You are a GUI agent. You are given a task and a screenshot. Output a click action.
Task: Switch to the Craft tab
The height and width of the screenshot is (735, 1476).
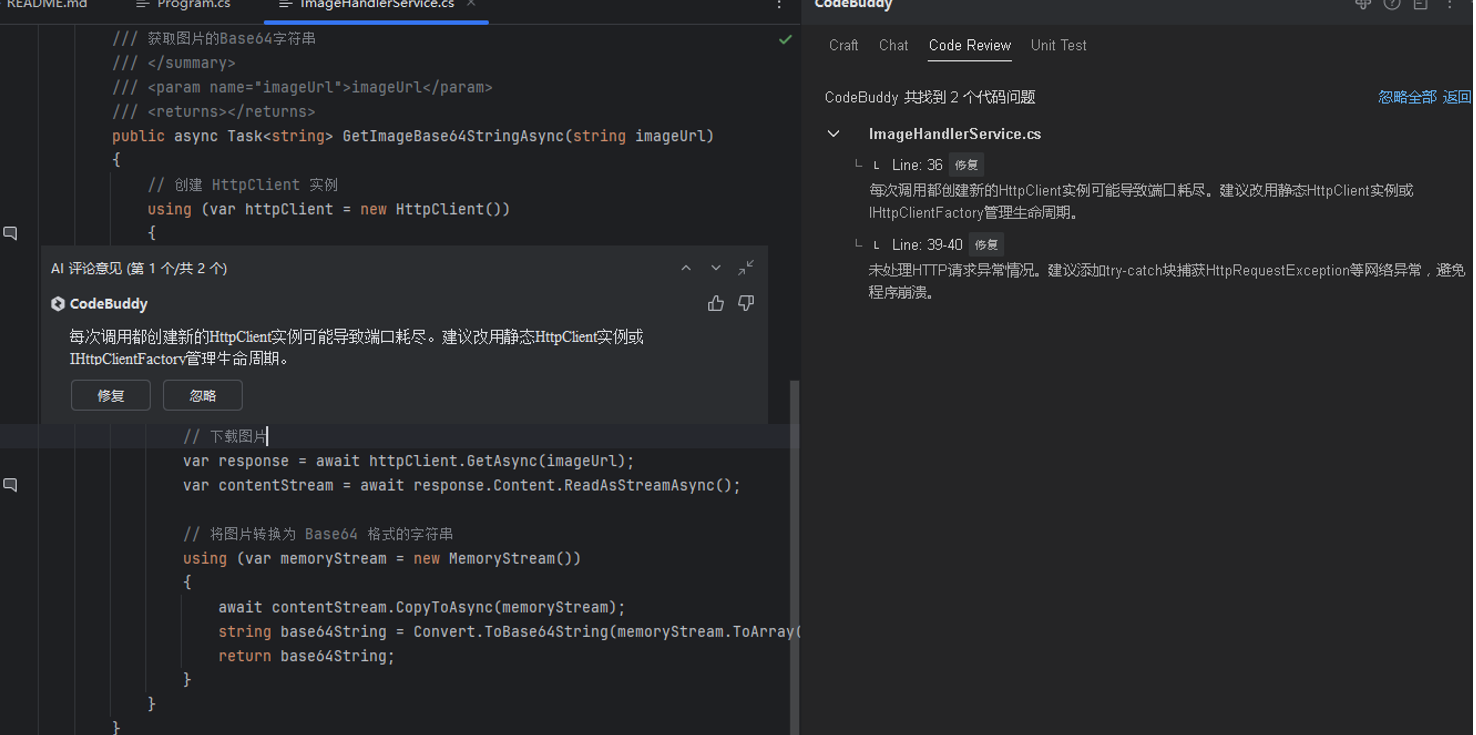[843, 45]
